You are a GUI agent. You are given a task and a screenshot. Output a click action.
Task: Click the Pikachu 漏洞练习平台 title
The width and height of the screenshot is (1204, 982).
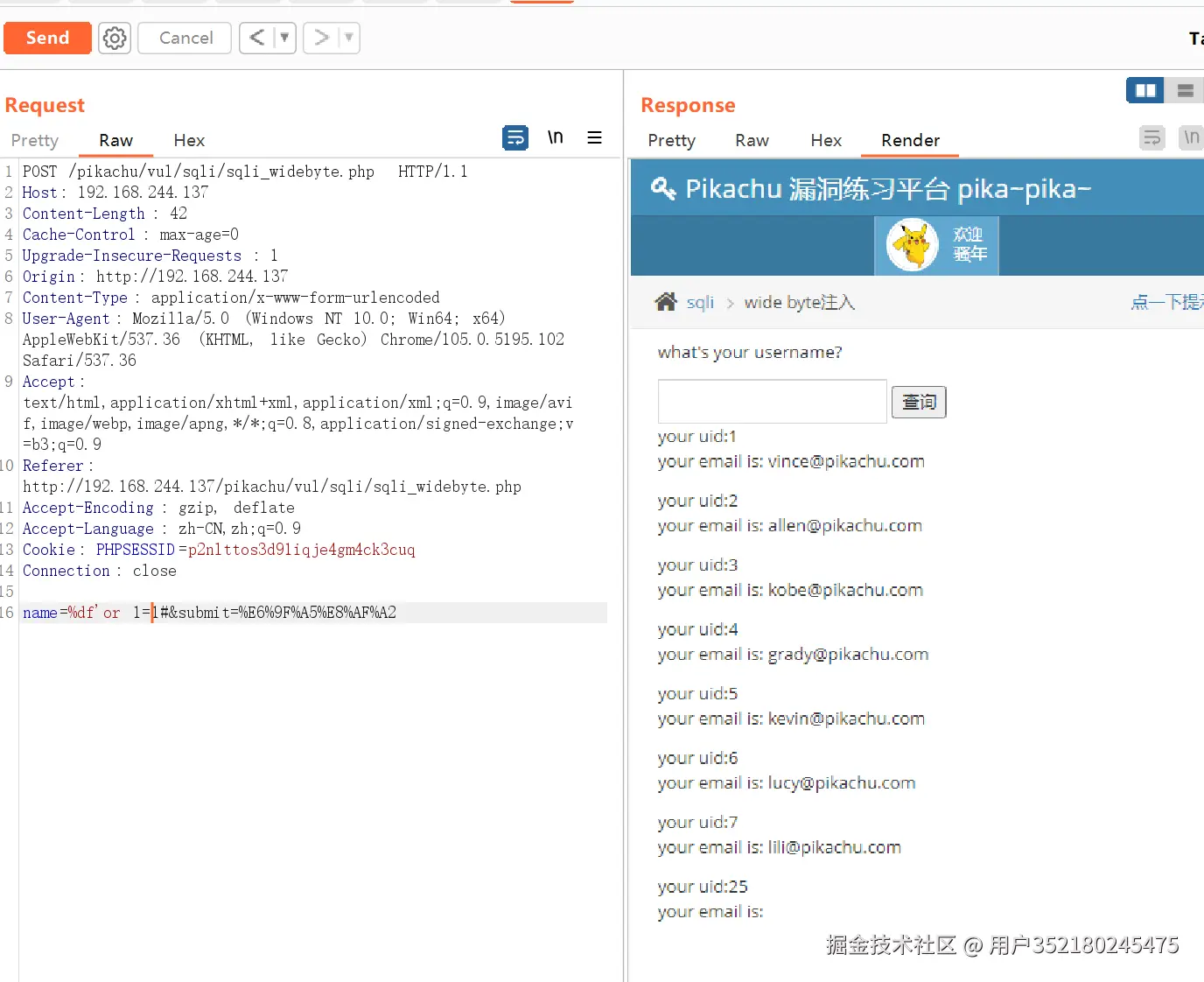(x=888, y=189)
